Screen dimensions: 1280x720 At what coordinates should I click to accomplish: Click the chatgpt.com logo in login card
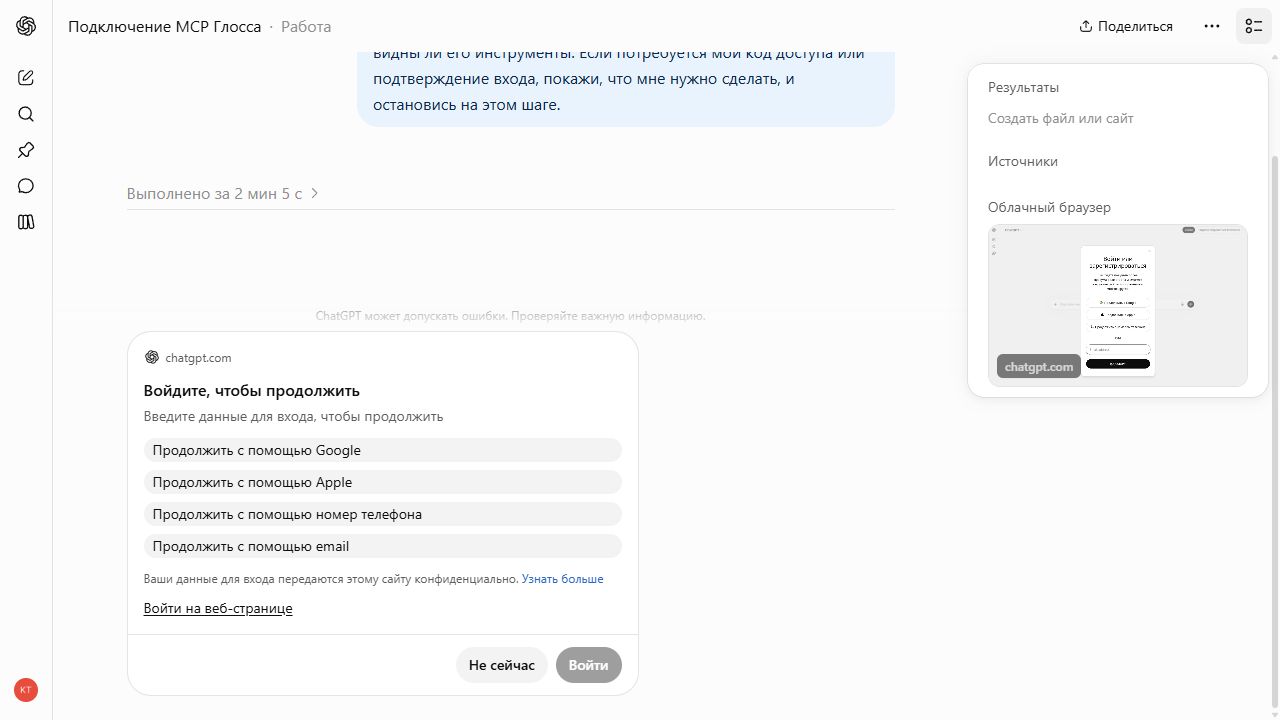(152, 357)
